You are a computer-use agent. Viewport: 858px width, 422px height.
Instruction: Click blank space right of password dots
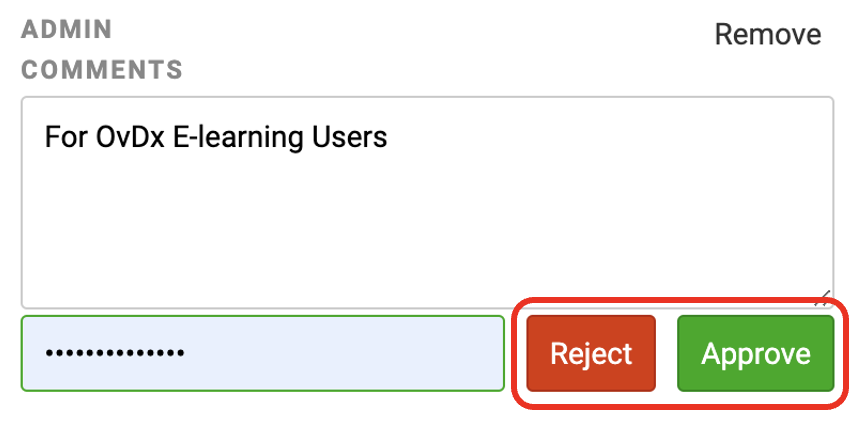pos(345,353)
